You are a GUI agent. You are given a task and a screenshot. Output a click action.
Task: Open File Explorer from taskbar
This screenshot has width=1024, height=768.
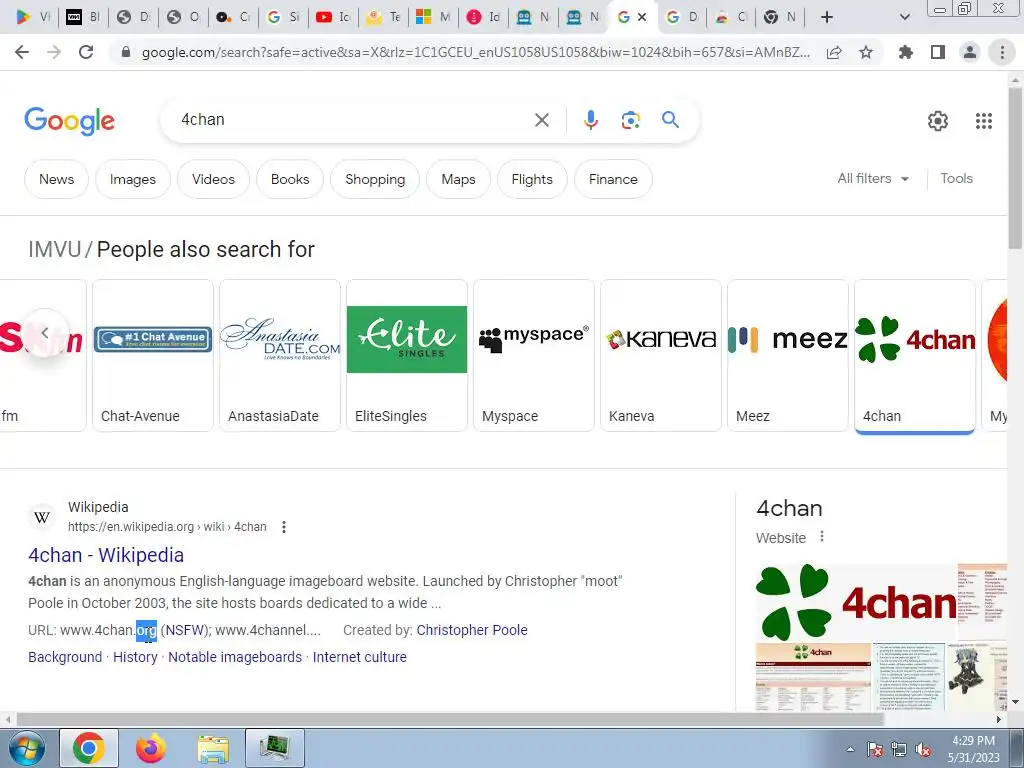point(213,749)
